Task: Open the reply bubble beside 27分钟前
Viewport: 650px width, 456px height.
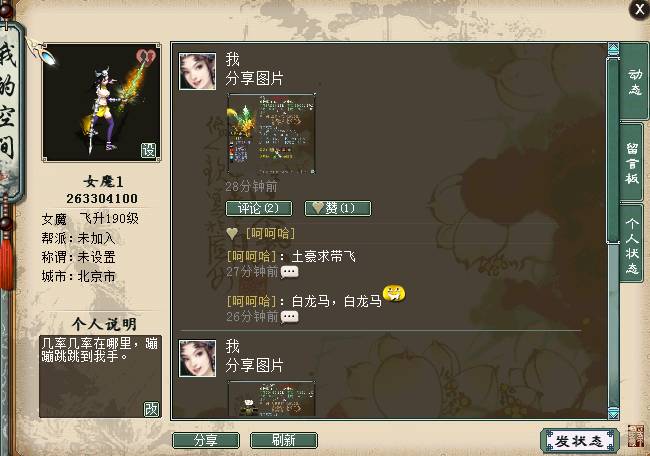Action: click(x=289, y=272)
